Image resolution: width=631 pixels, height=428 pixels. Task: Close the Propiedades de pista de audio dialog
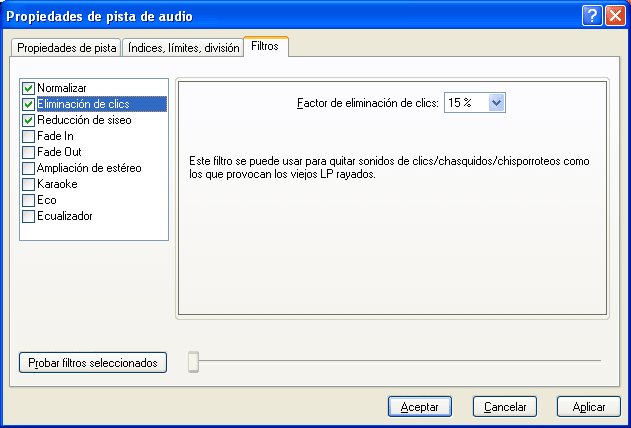(x=613, y=16)
